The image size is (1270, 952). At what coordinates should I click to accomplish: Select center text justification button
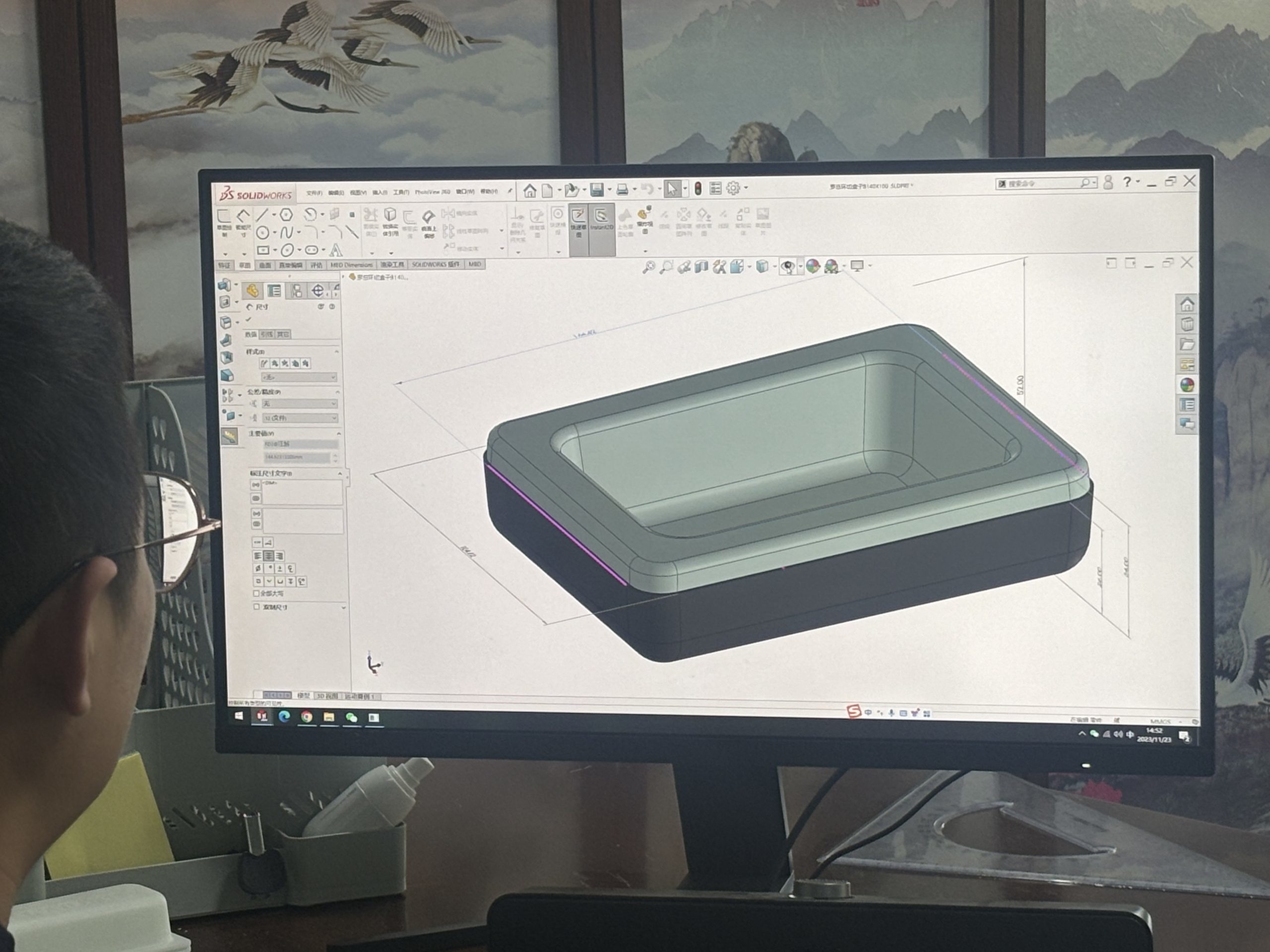pos(268,556)
